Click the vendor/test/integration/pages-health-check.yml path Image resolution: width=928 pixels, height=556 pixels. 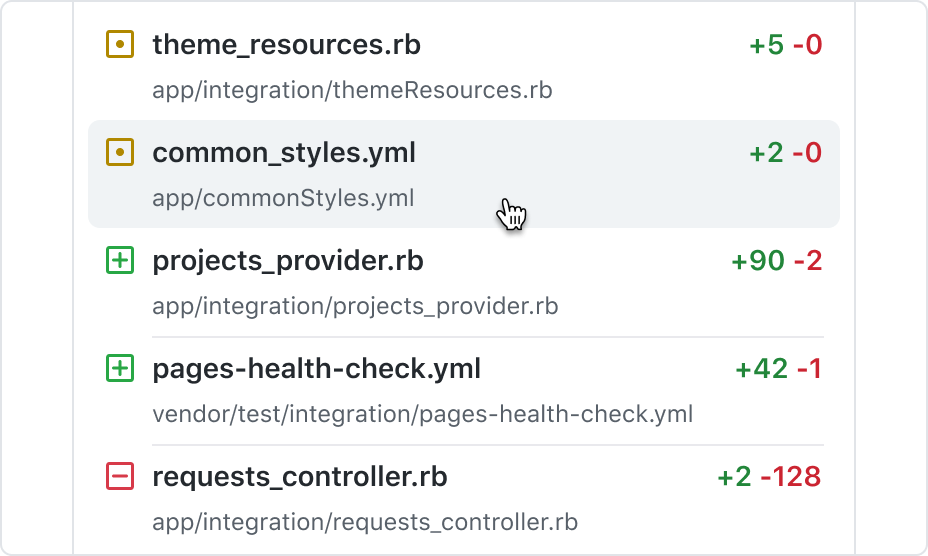coord(423,414)
